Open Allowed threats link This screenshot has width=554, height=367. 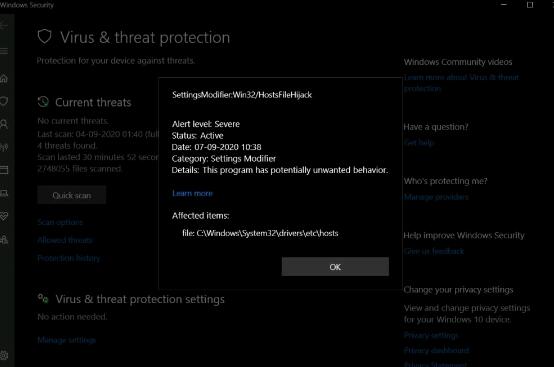click(x=65, y=240)
